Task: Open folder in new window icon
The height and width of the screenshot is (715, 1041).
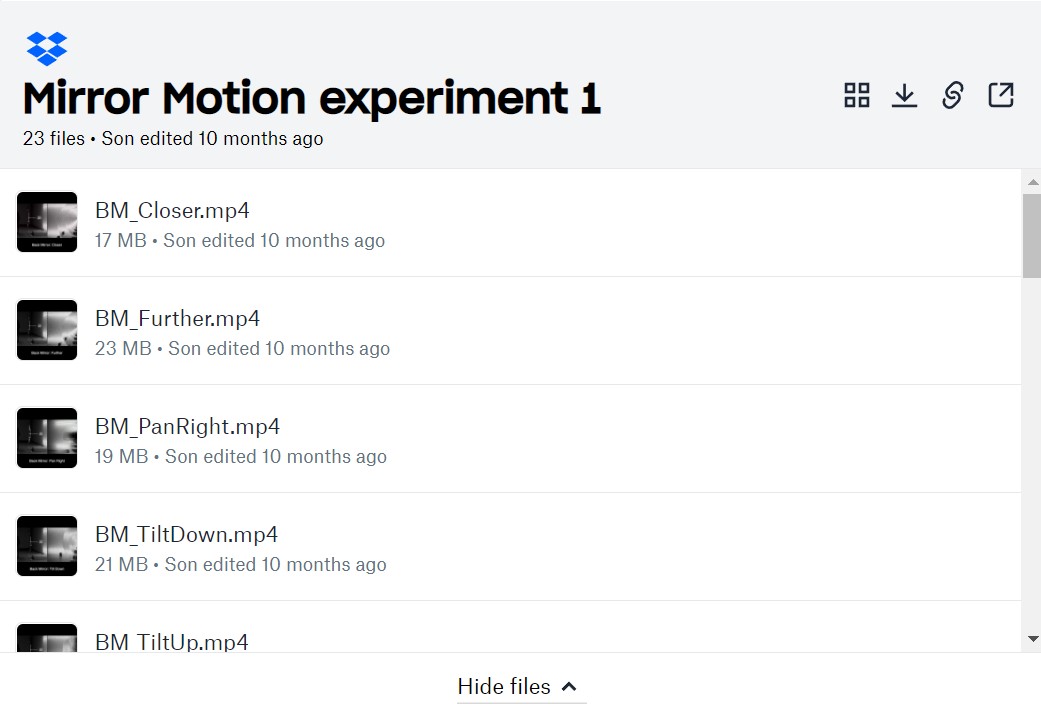Action: tap(1001, 95)
